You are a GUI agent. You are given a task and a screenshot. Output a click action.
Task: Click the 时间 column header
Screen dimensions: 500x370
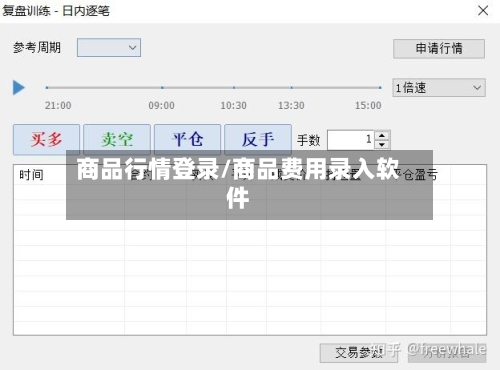[x=31, y=175]
